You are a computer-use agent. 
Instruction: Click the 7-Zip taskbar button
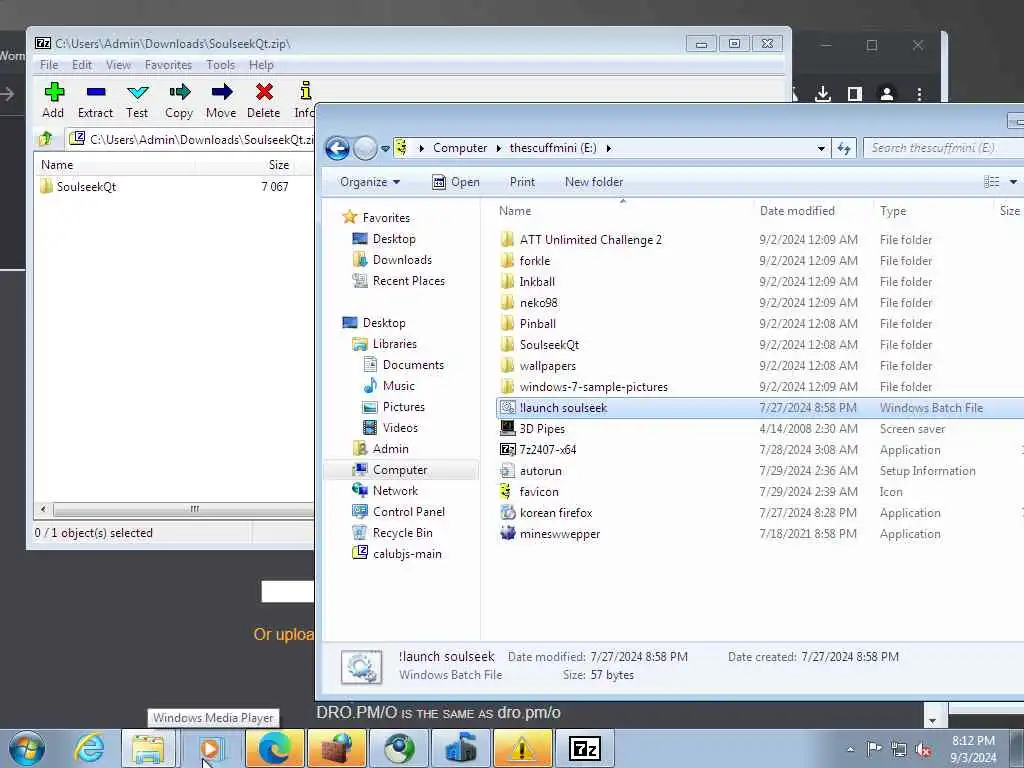pyautogui.click(x=584, y=748)
